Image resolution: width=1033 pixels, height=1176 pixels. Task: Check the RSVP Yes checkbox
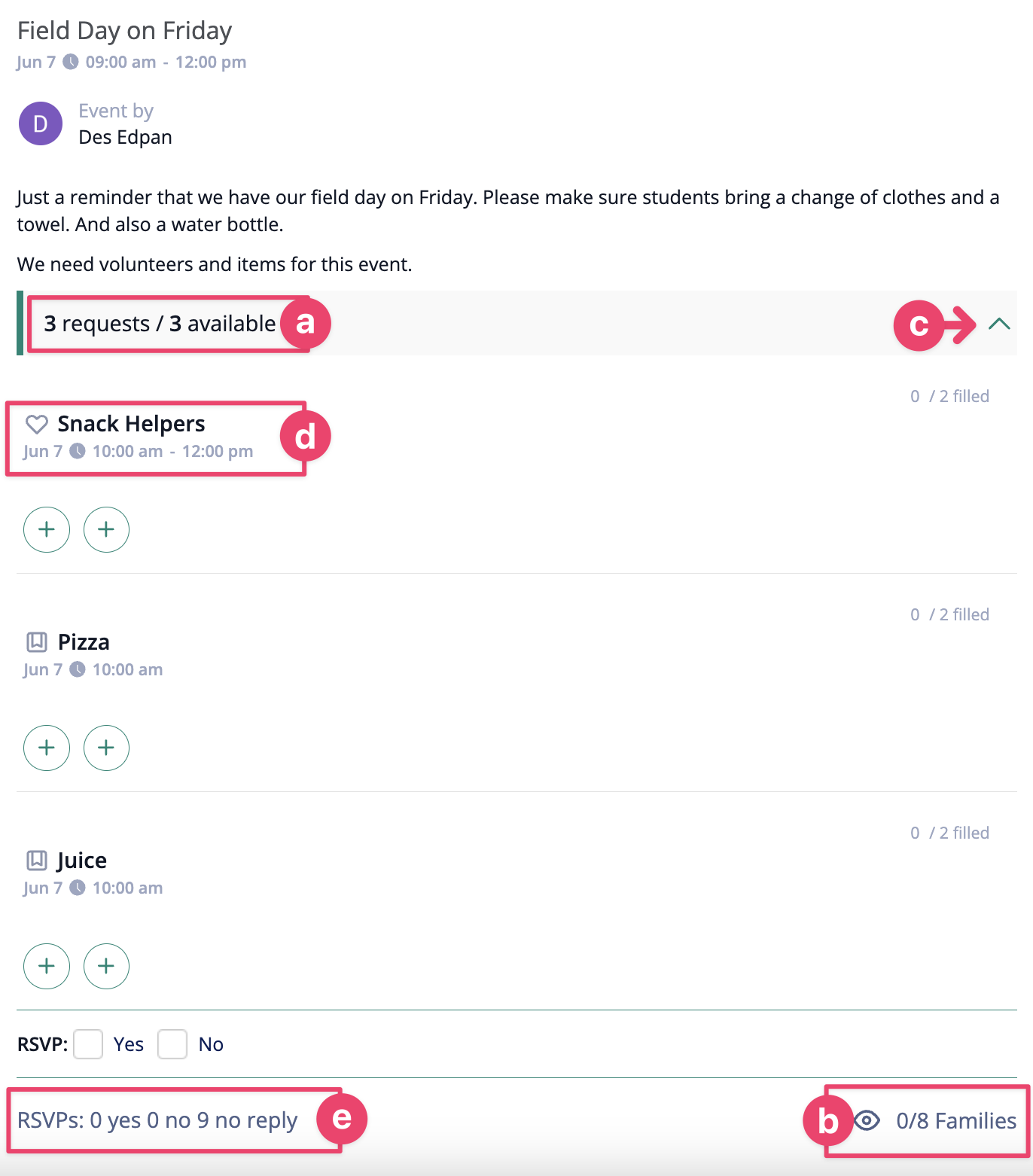(x=88, y=1044)
